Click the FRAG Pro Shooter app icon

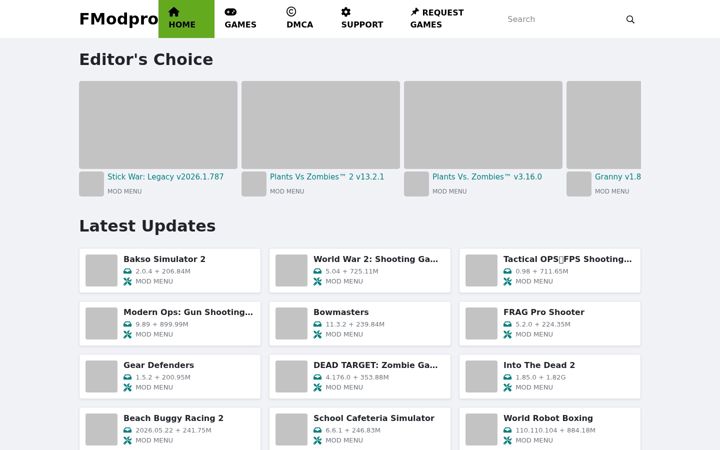pyautogui.click(x=482, y=323)
